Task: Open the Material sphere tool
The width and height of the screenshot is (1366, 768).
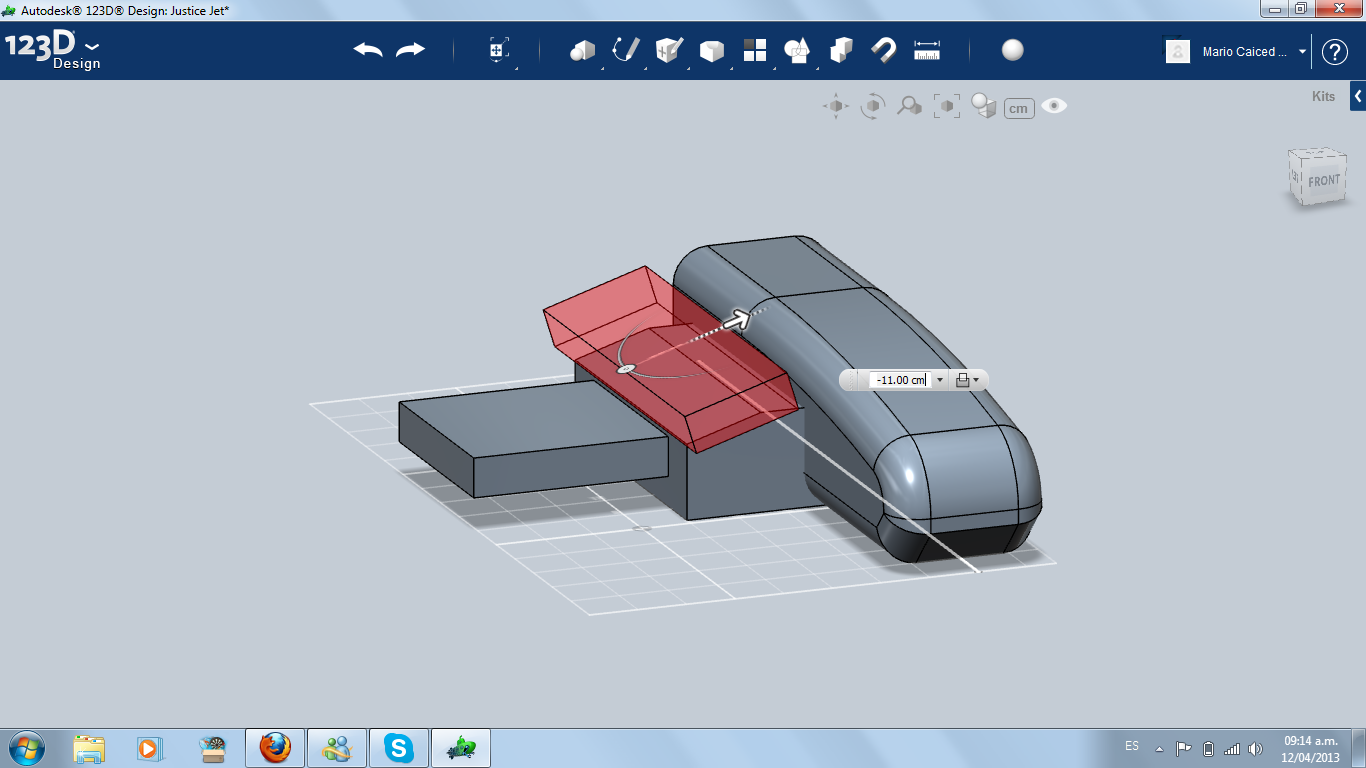Action: tap(1013, 50)
